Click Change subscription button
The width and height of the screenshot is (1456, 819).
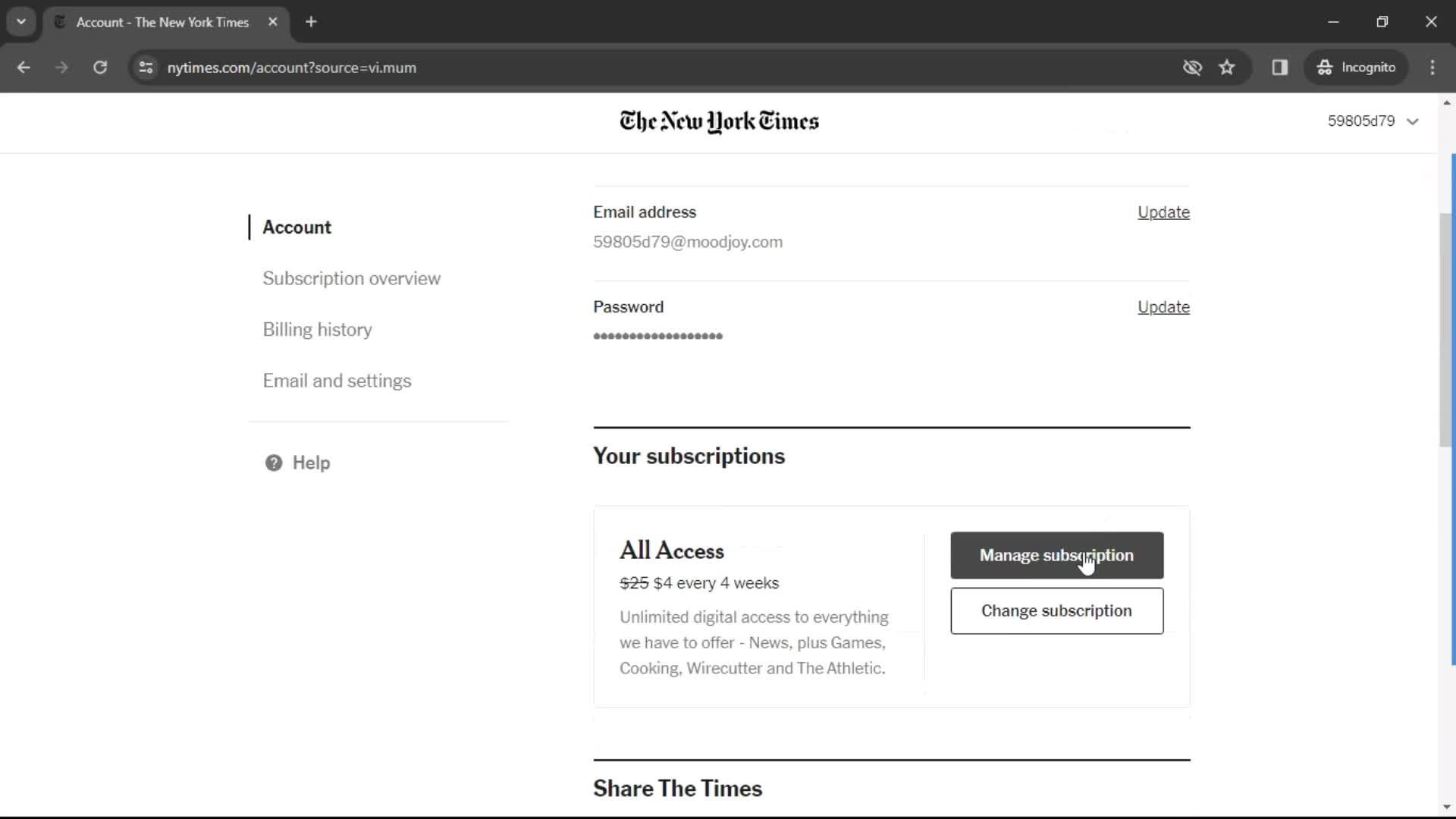pos(1057,611)
